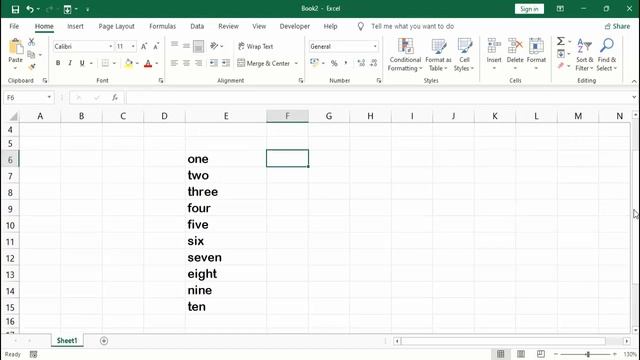Click the Insert Function fx icon
This screenshot has width=640, height=360.
pyautogui.click(x=115, y=98)
